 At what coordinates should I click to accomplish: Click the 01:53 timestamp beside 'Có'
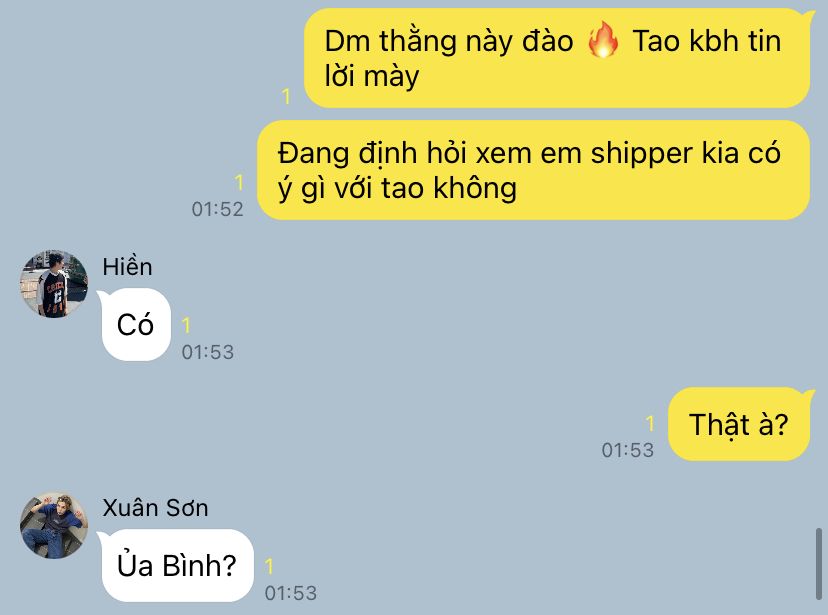coord(208,352)
